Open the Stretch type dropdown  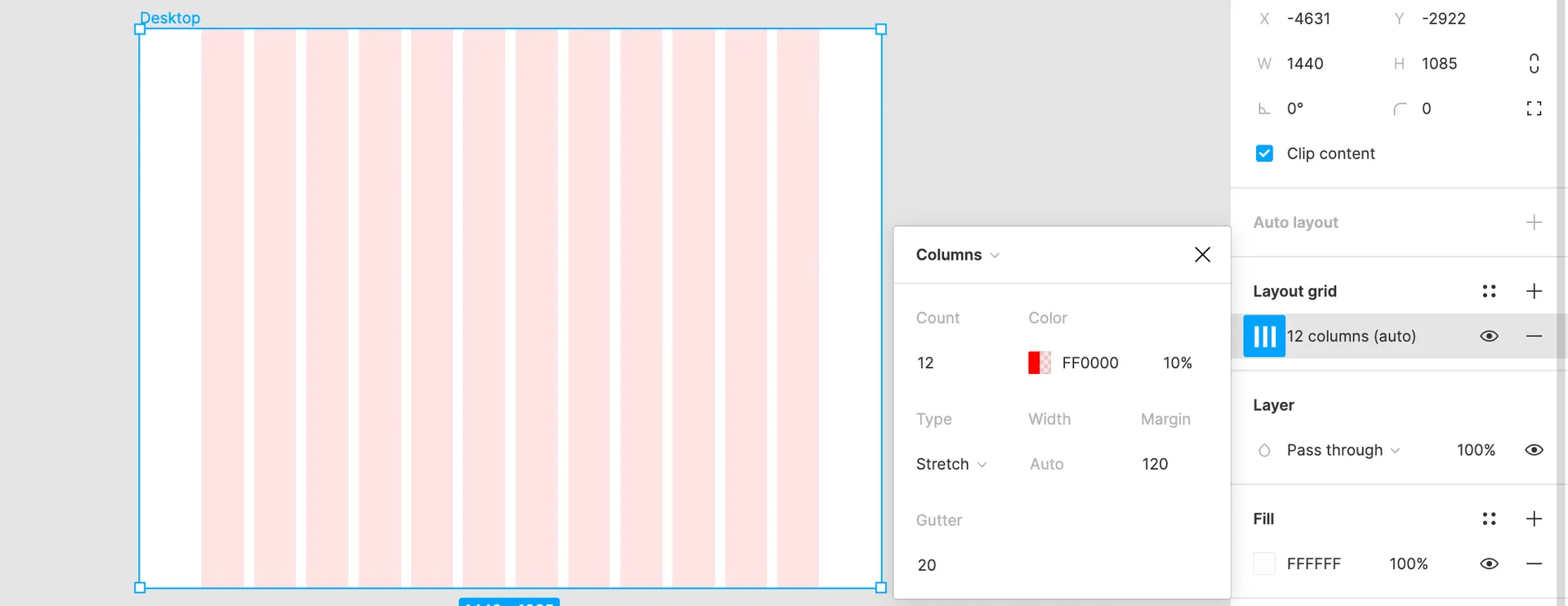pos(951,464)
